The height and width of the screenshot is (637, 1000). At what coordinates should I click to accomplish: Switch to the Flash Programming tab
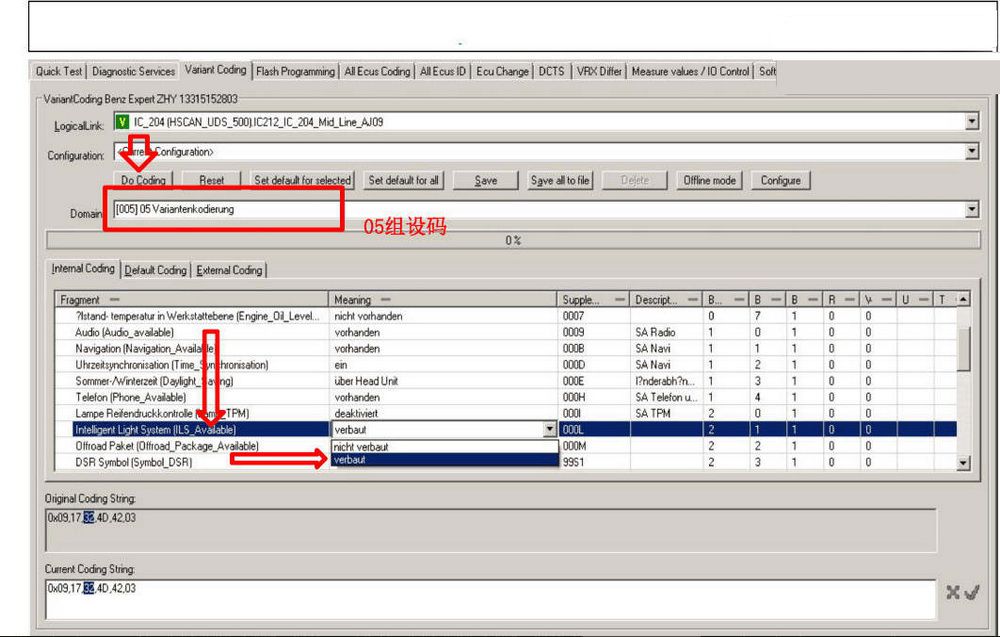click(295, 71)
